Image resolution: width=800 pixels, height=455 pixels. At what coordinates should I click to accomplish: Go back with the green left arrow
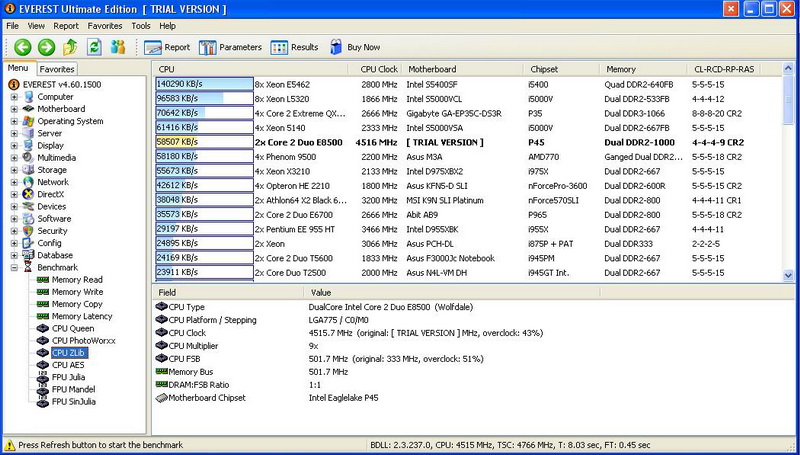(22, 47)
